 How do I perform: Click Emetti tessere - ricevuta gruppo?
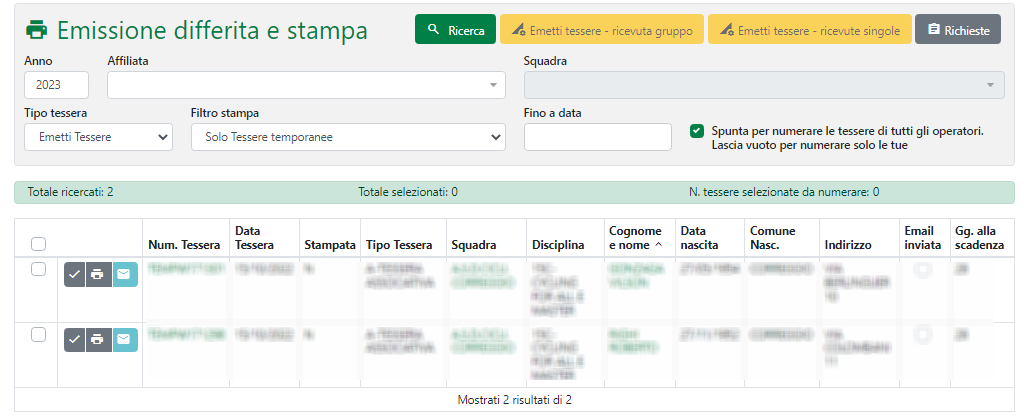[x=602, y=30]
